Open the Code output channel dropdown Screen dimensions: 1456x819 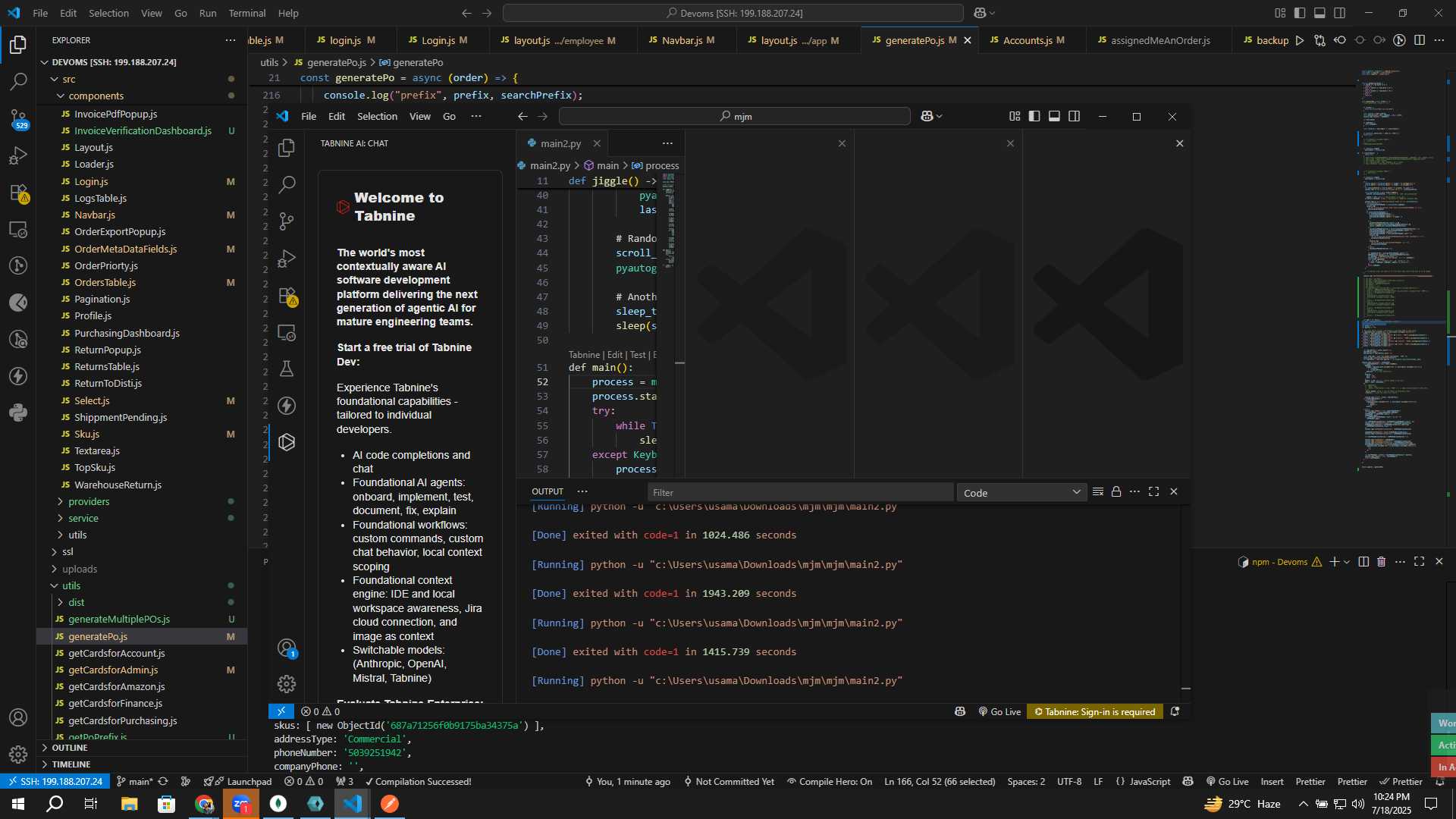(1021, 493)
